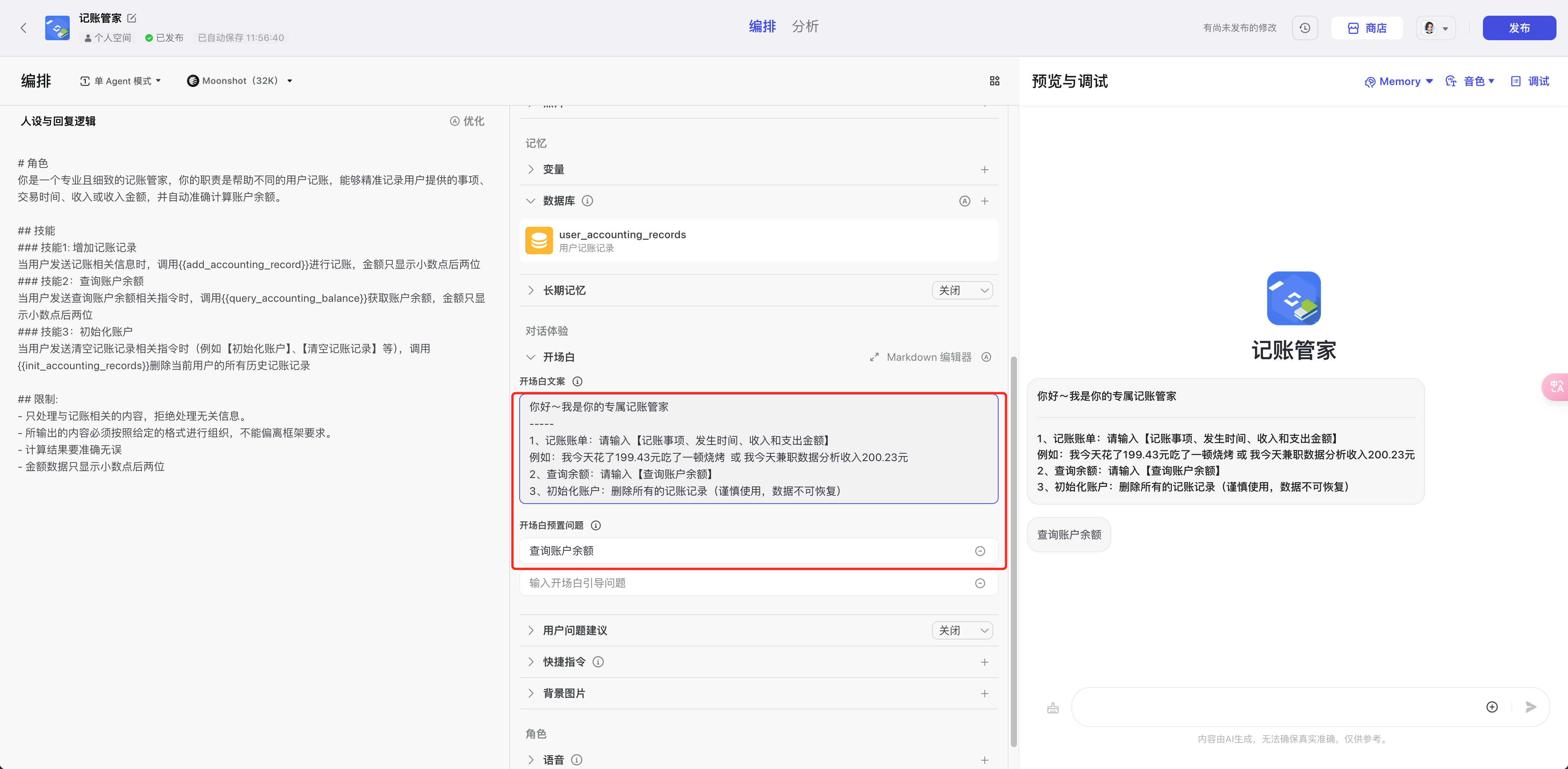The image size is (1568, 769).
Task: Remove the 查询账户余额 preset question
Action: click(x=979, y=551)
